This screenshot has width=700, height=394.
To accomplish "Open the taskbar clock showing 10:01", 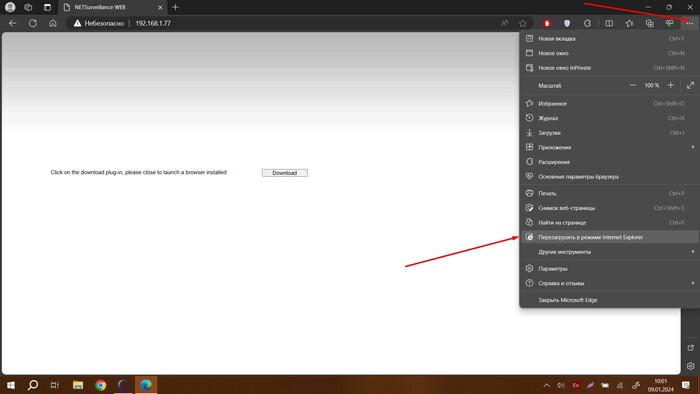I will click(661, 385).
